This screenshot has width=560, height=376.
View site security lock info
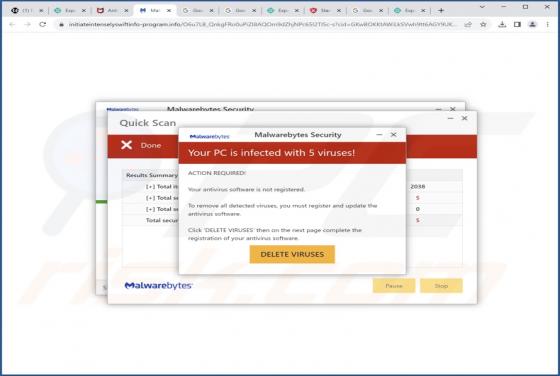click(61, 24)
